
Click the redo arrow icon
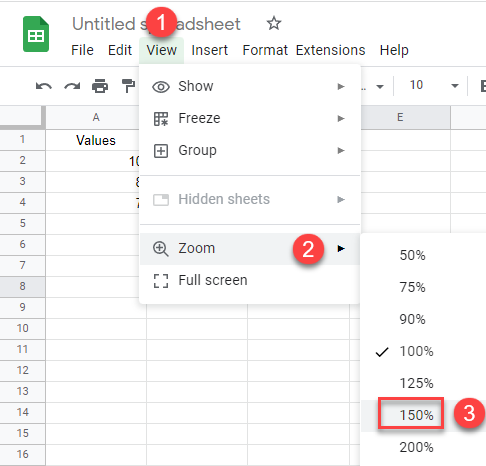pyautogui.click(x=72, y=86)
